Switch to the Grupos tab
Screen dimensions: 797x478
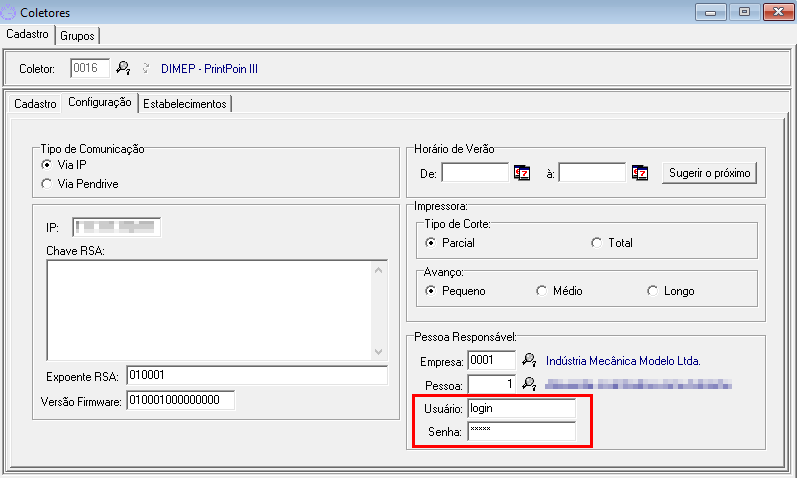tap(77, 35)
